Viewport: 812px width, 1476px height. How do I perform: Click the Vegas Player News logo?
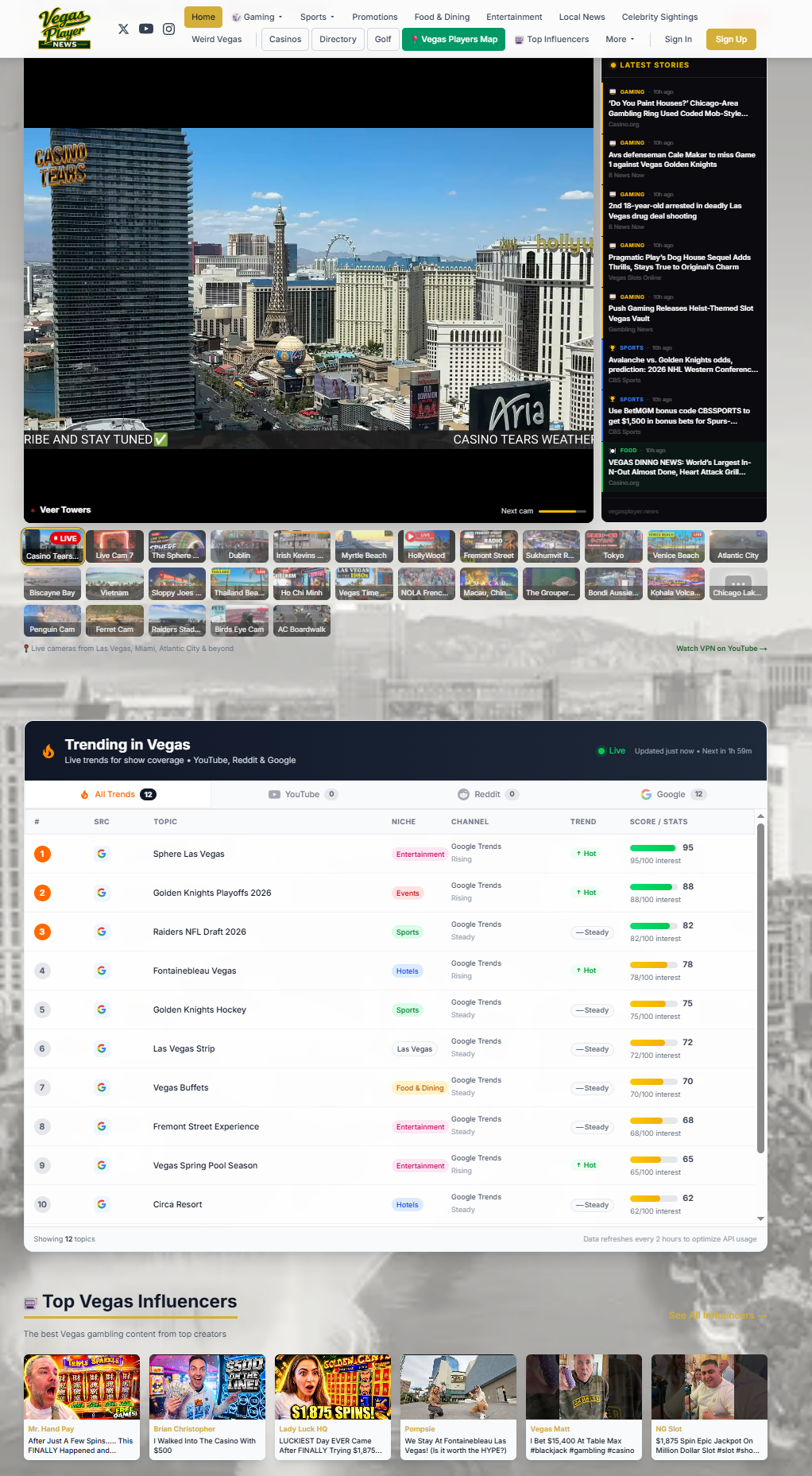pyautogui.click(x=64, y=29)
